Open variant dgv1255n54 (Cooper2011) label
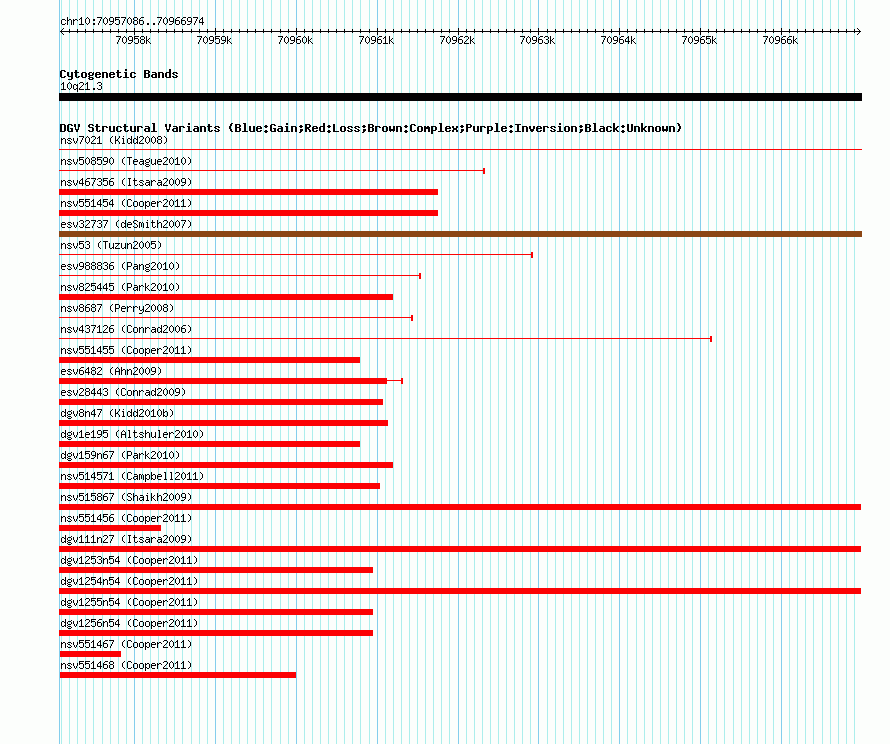This screenshot has width=890, height=744. (x=129, y=602)
